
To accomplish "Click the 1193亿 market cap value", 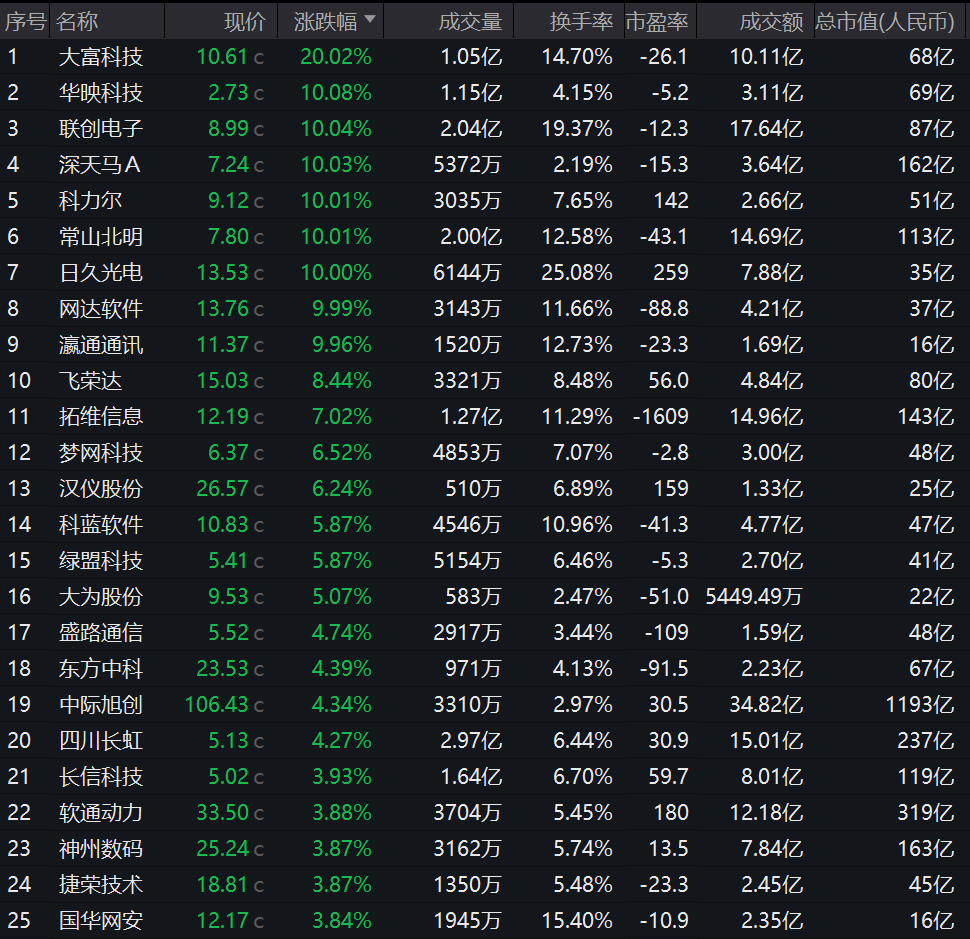I will click(920, 705).
